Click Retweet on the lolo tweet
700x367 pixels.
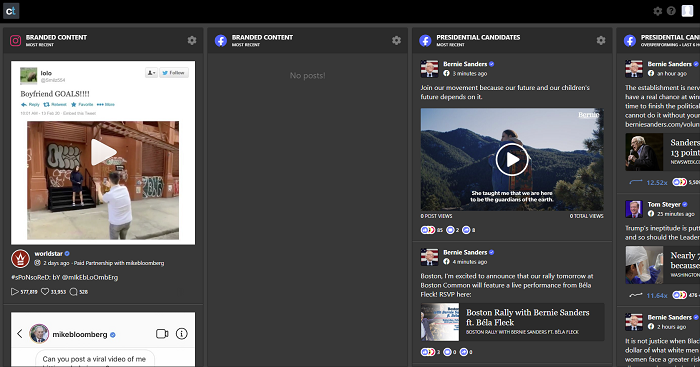55,104
